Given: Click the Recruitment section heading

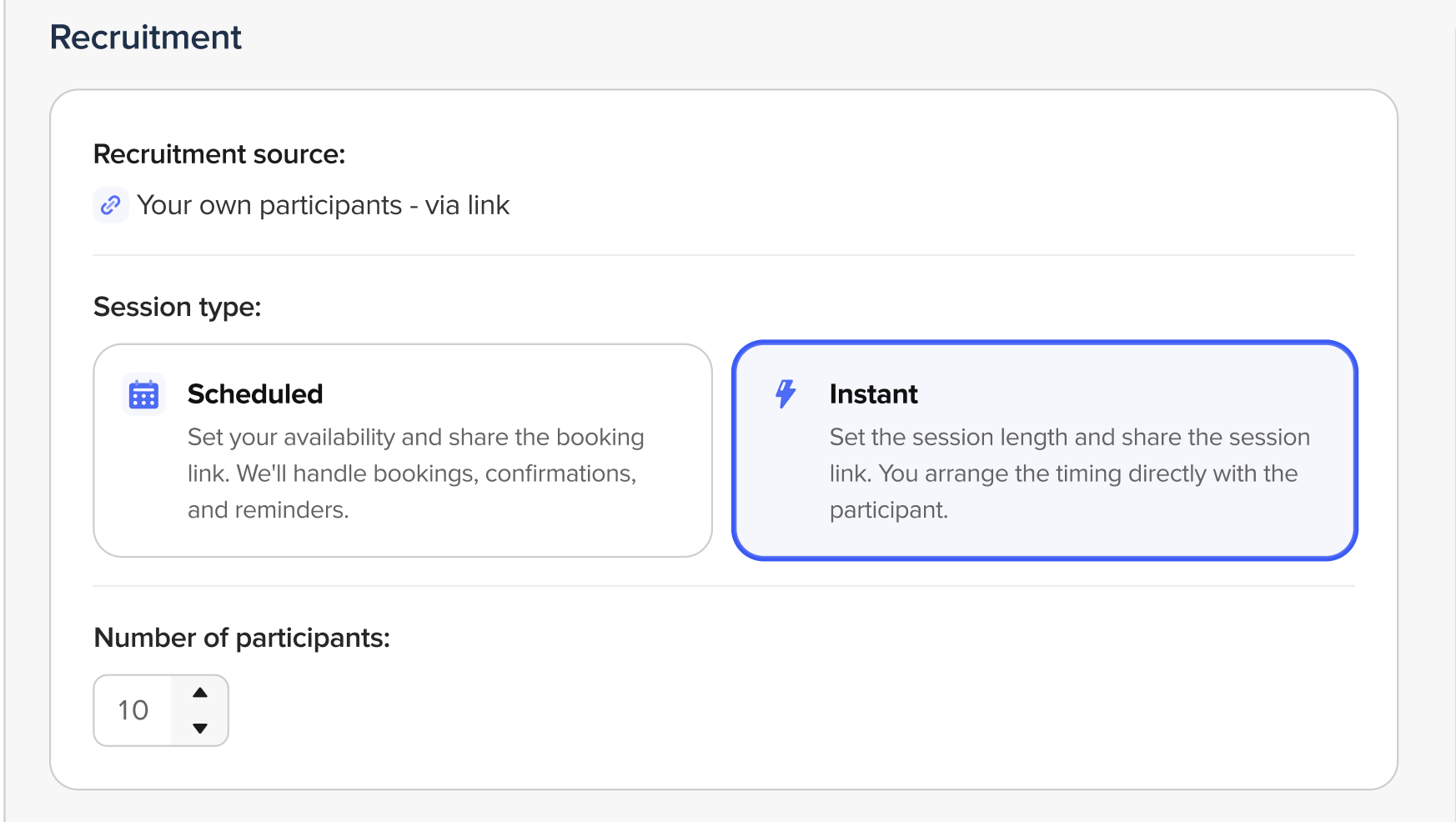Looking at the screenshot, I should pos(146,38).
